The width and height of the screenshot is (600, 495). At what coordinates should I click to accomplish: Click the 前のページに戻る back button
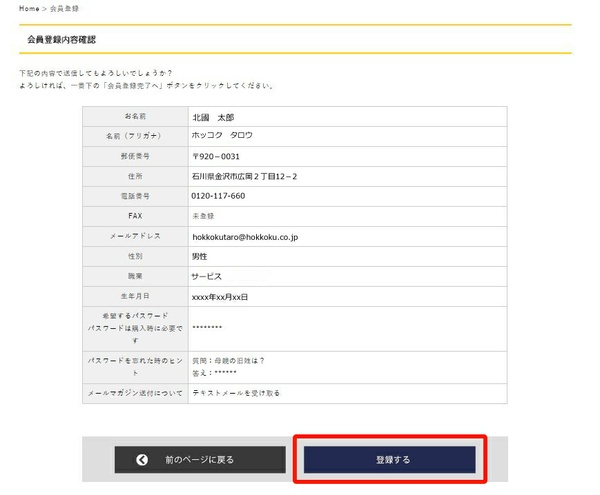200,459
